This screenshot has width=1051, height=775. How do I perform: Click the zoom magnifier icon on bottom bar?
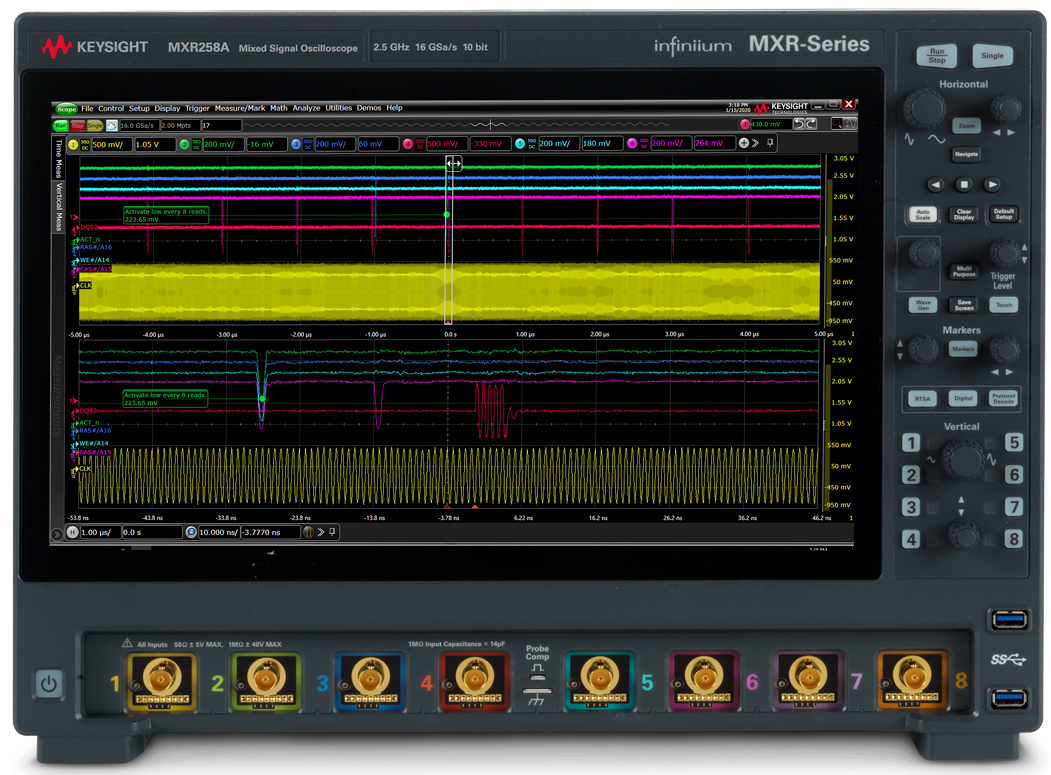point(191,532)
